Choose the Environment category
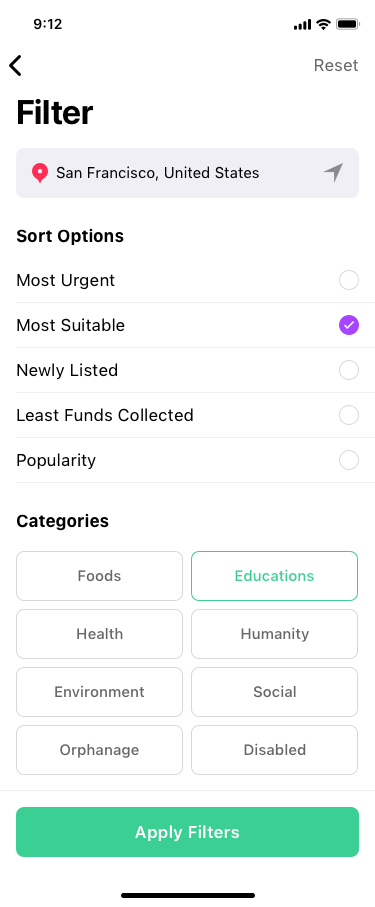 click(100, 692)
